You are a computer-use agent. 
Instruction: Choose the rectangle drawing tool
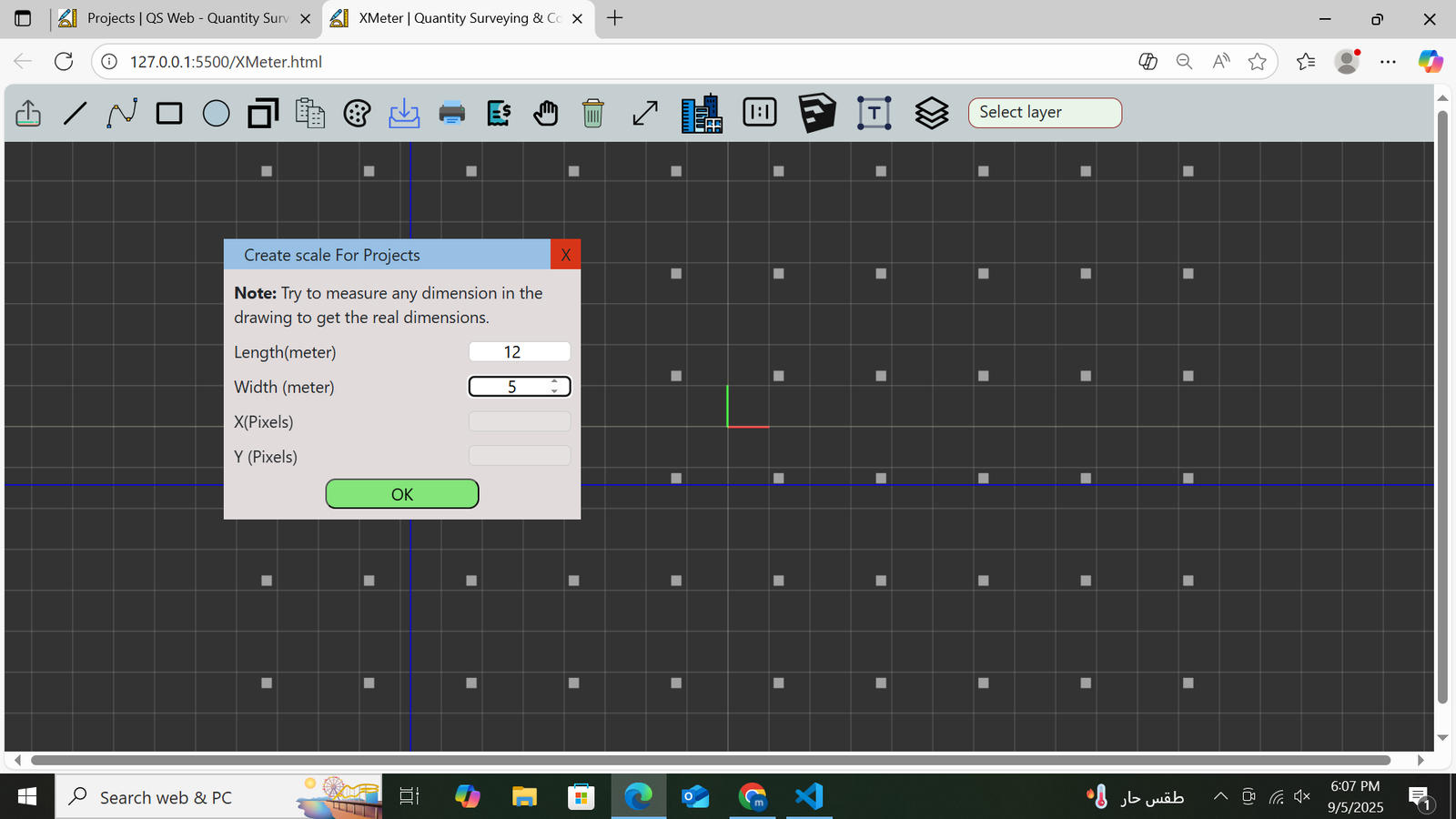tap(169, 113)
